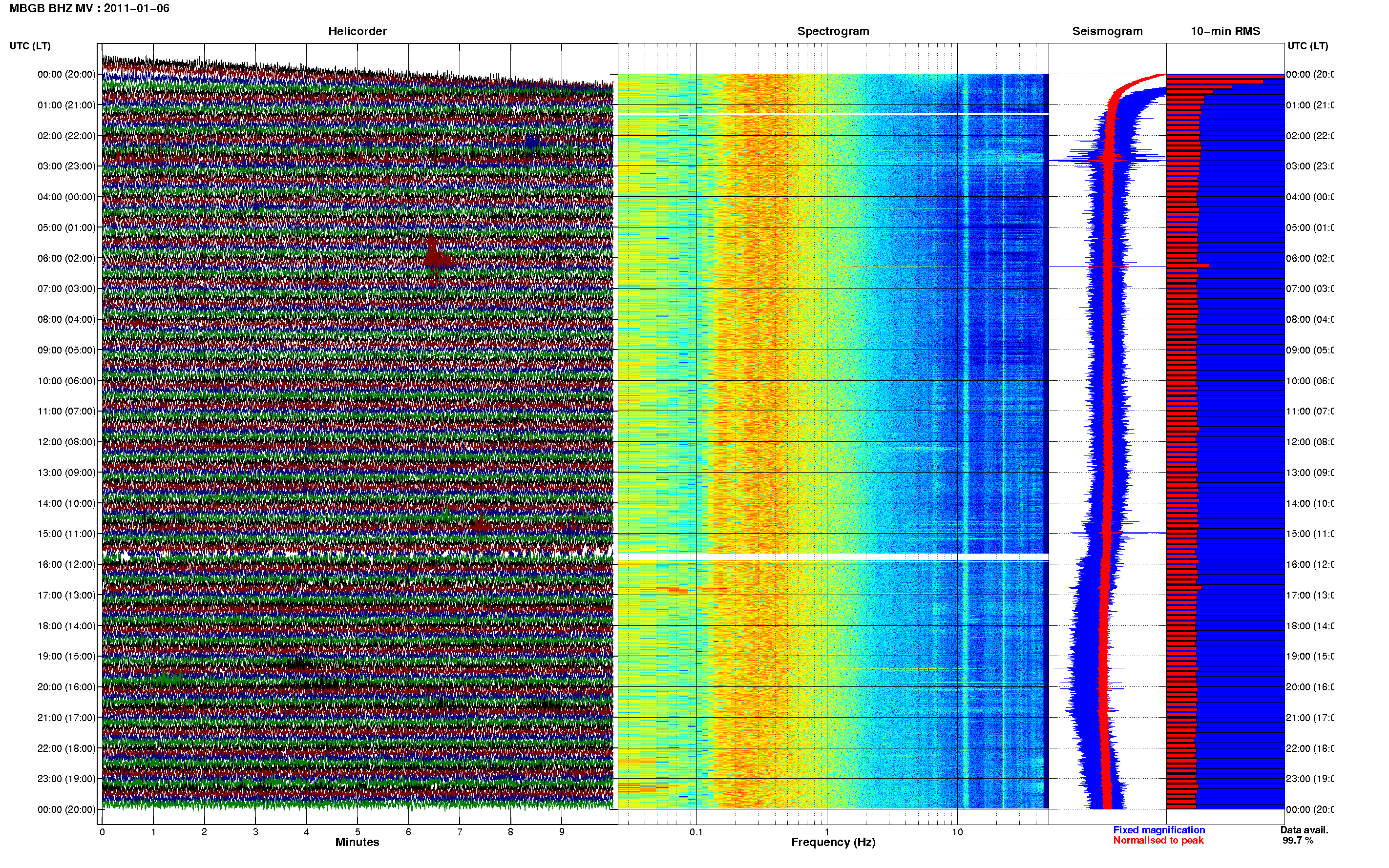The image size is (1389, 868).
Task: Select the 10-min RMS heading
Action: coord(1225,31)
